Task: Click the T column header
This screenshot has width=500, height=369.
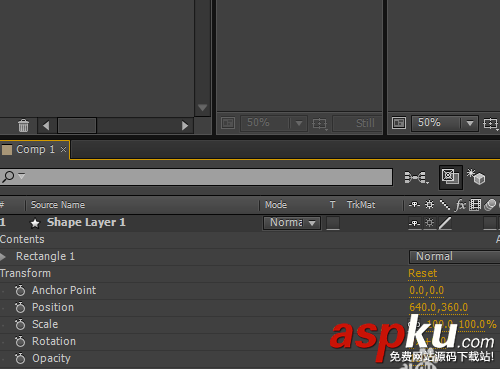Action: pyautogui.click(x=332, y=205)
